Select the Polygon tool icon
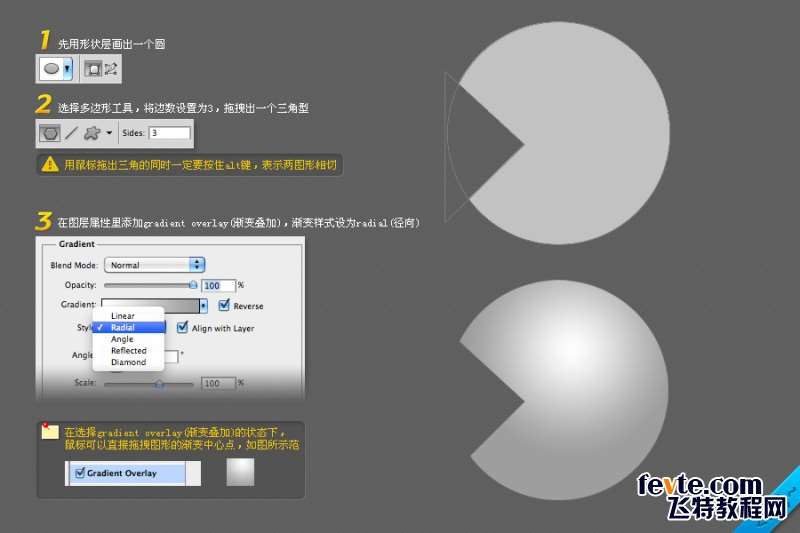The image size is (800, 533). (49, 133)
